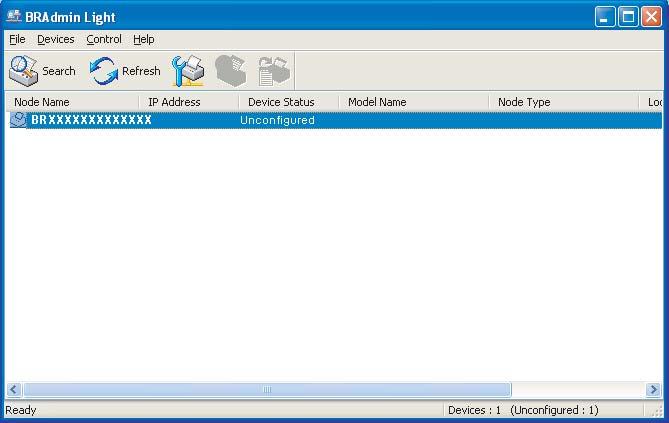This screenshot has width=669, height=423.
Task: Click the horizontal scrollbar right arrow
Action: 653,389
